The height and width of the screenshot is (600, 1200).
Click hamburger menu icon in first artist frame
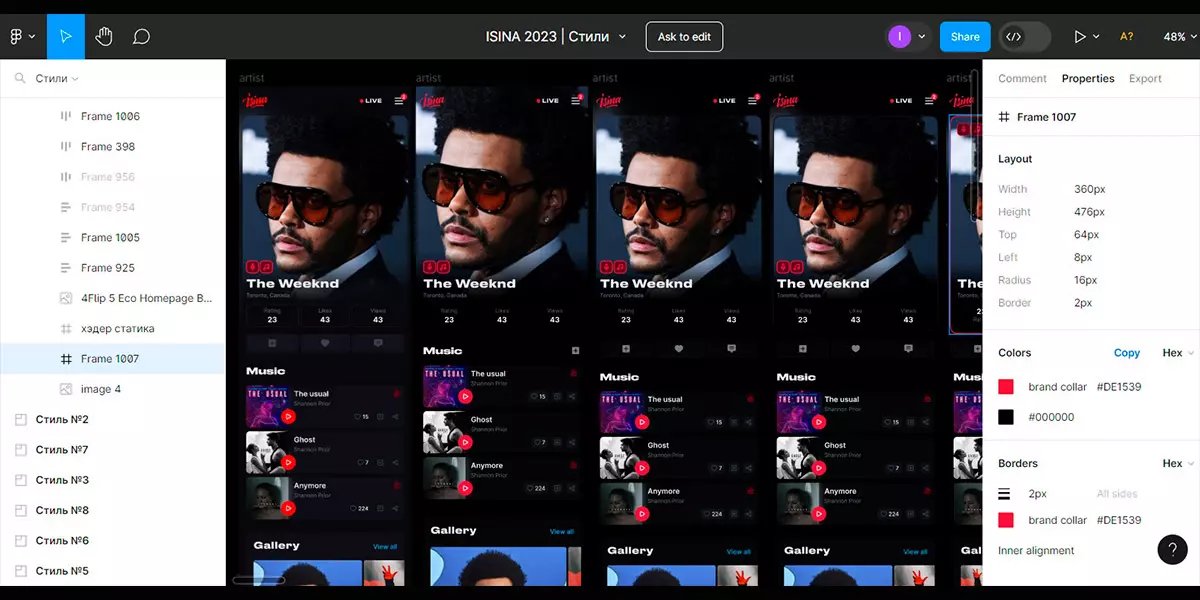[399, 100]
